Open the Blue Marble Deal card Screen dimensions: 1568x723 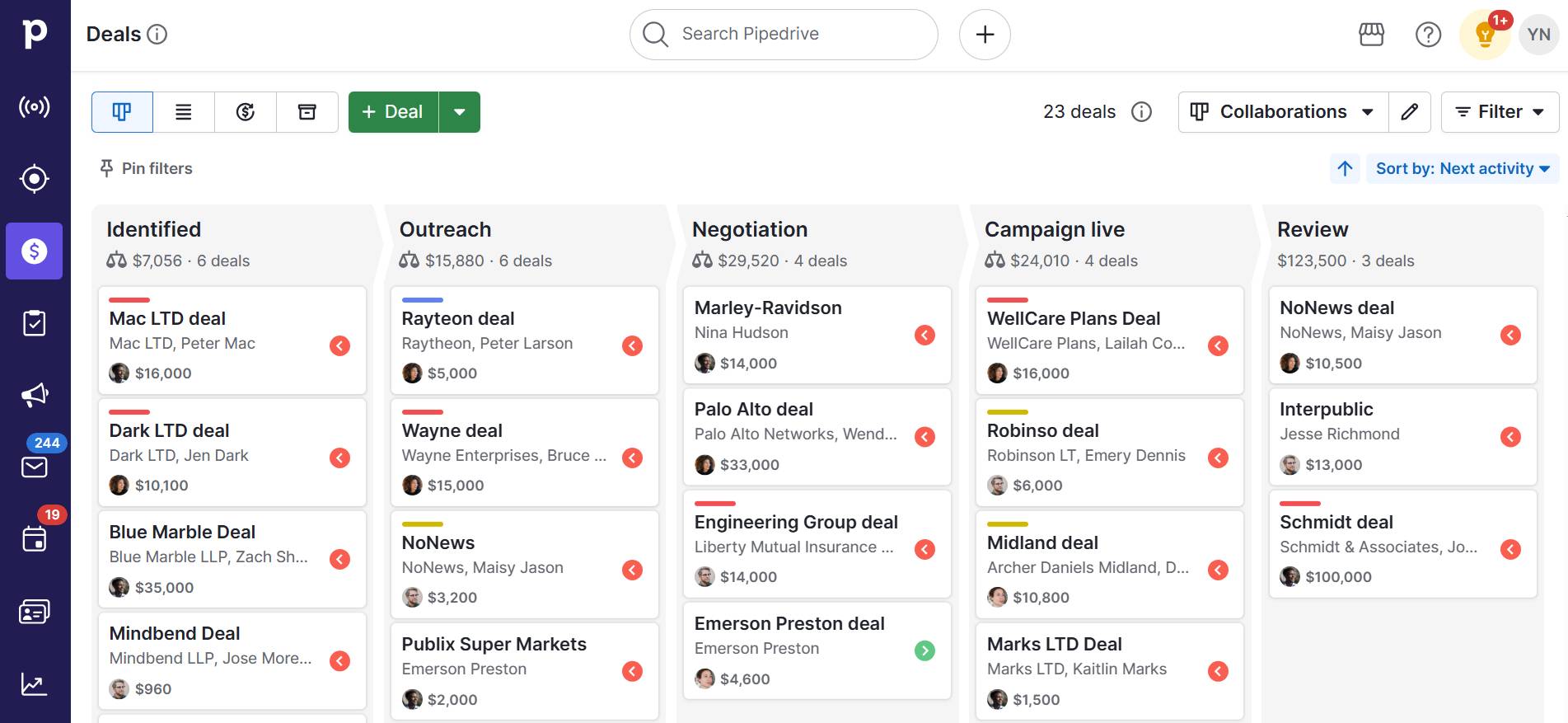(232, 559)
